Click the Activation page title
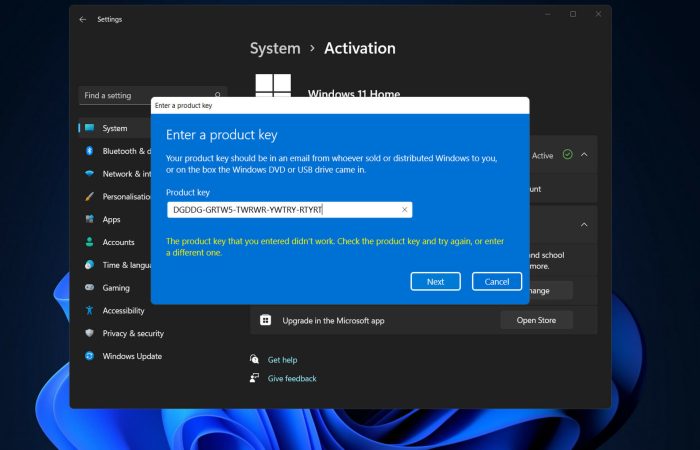The image size is (700, 450). 360,48
